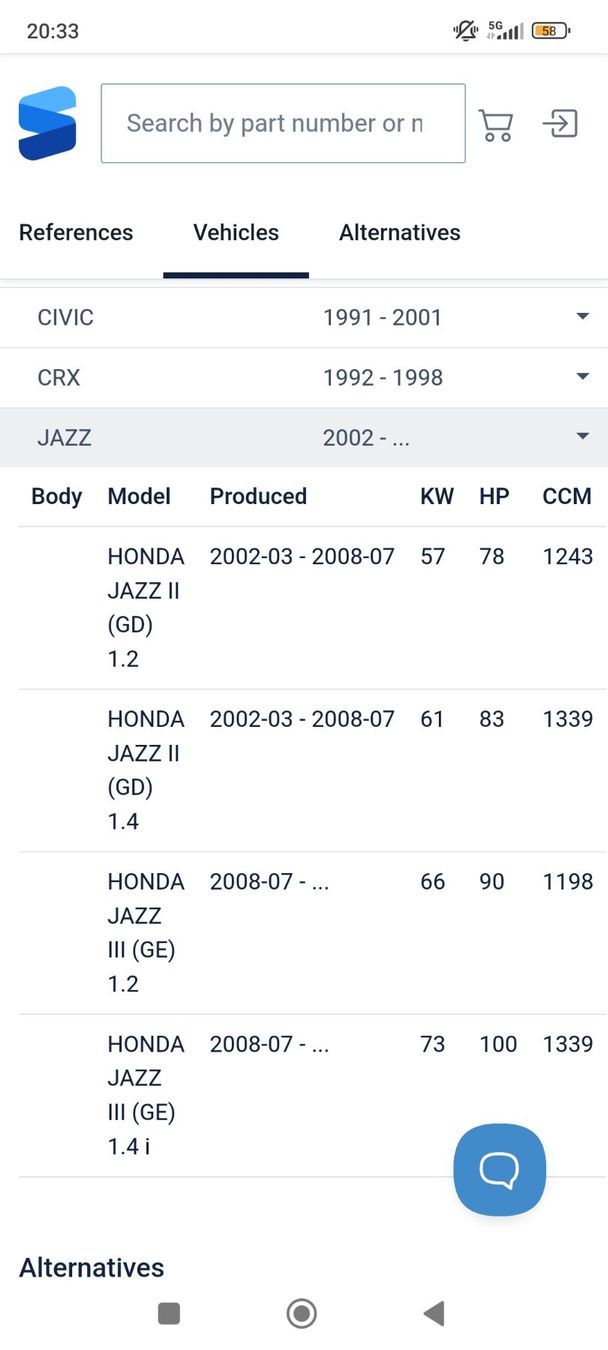Switch to the References tab
The height and width of the screenshot is (1350, 608).
click(76, 233)
